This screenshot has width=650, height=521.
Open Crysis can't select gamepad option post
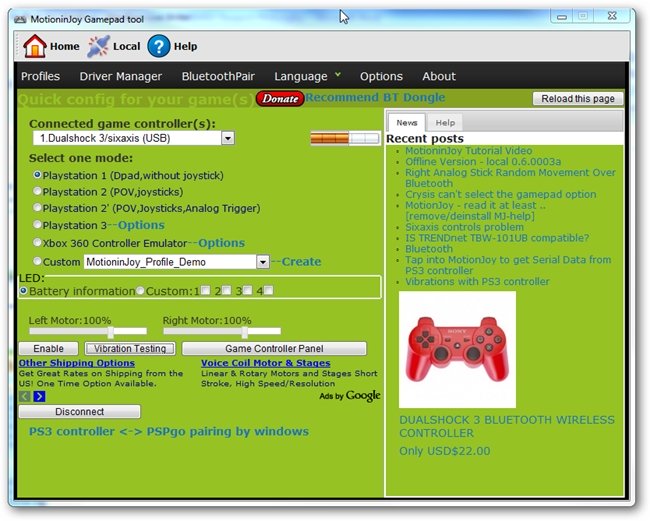pos(500,194)
